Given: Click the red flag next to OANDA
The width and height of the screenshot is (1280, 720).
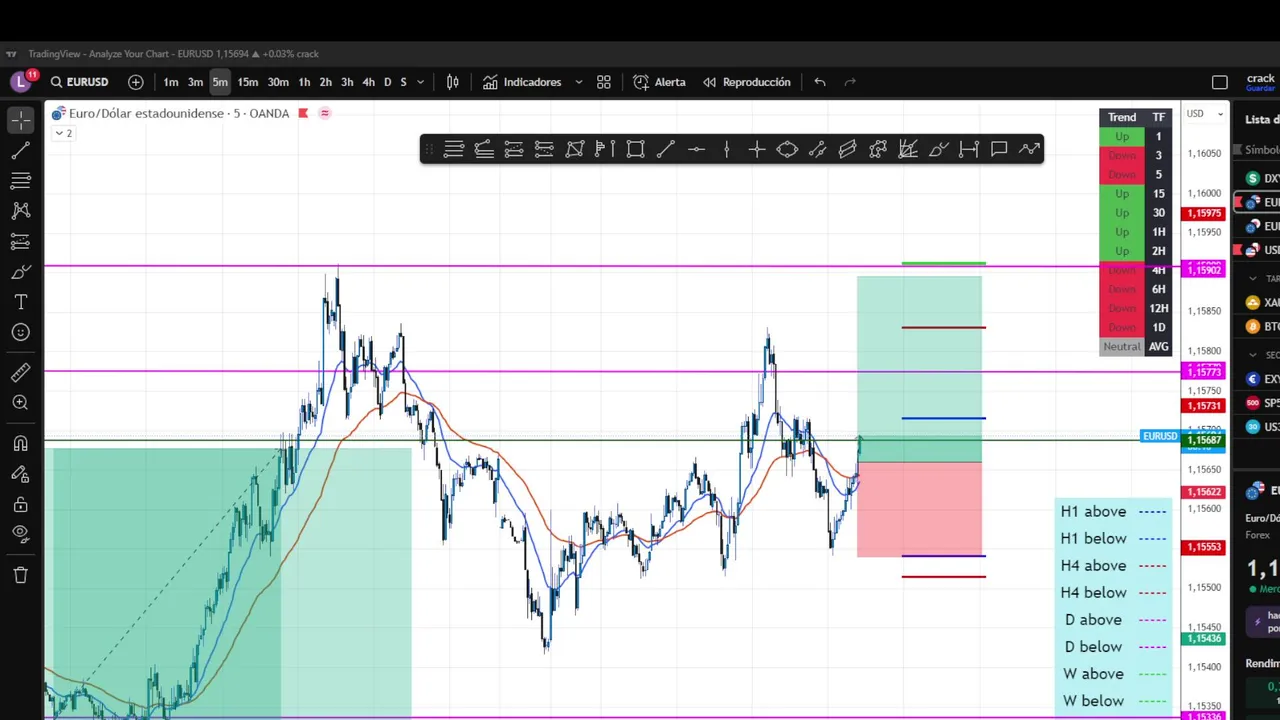Looking at the screenshot, I should [303, 113].
